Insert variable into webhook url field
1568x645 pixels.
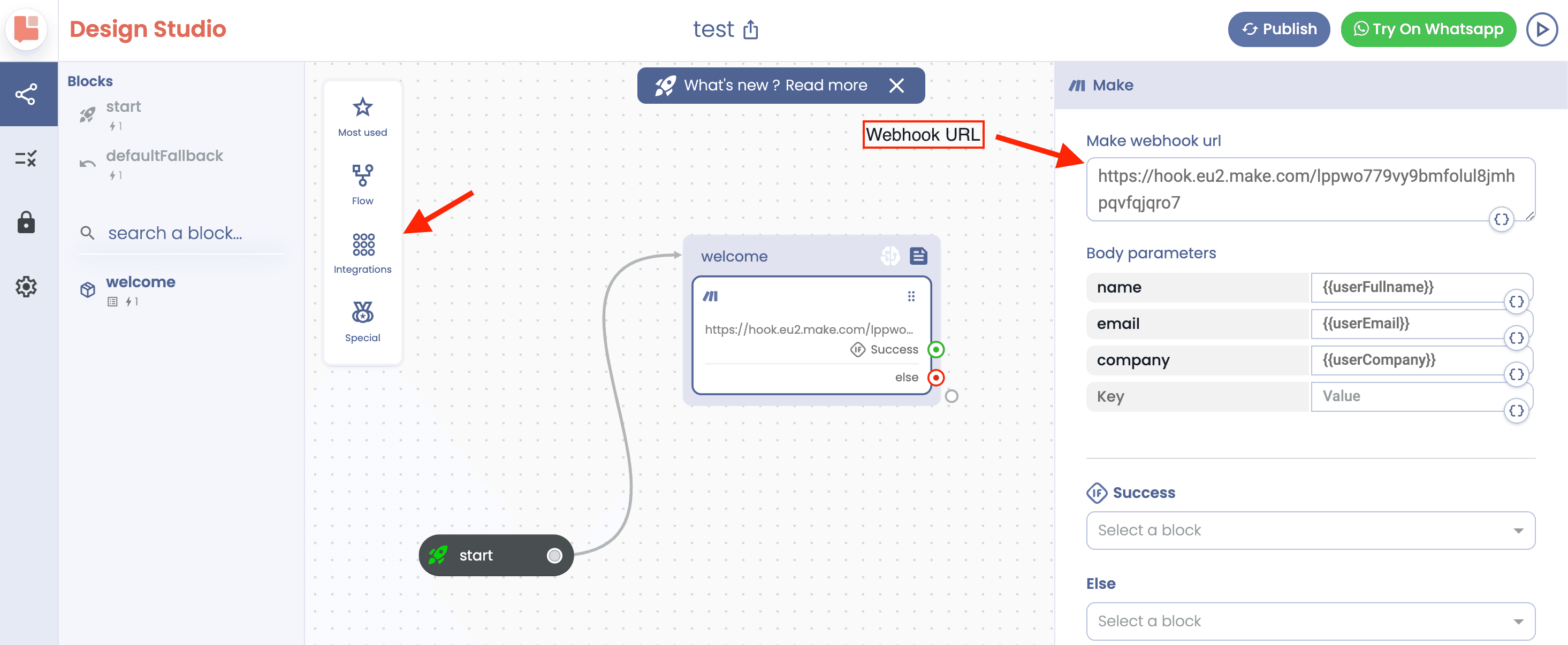pyautogui.click(x=1501, y=219)
